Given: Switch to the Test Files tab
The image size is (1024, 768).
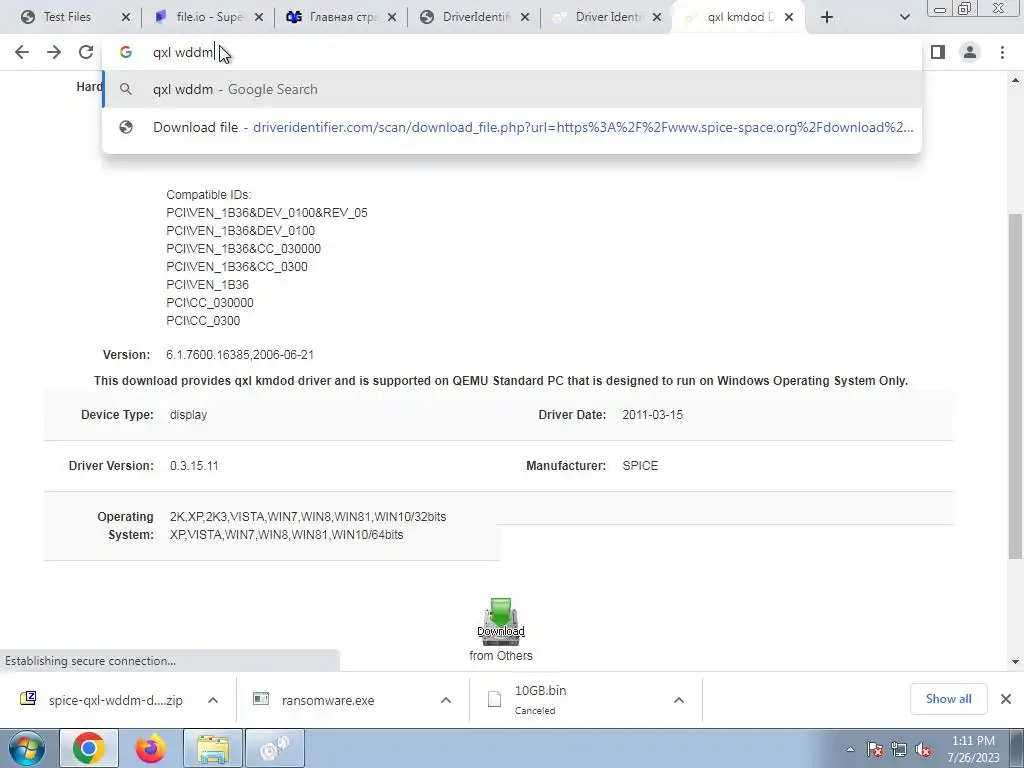Looking at the screenshot, I should 67,17.
